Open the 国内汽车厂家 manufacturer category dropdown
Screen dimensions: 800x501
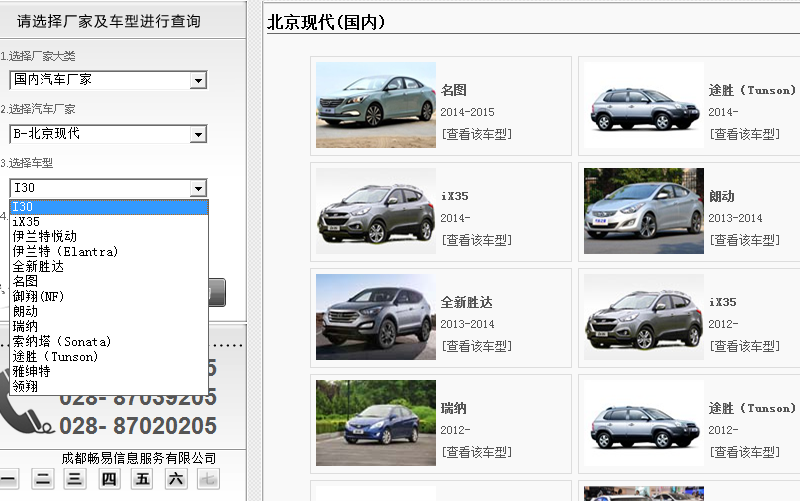(108, 80)
